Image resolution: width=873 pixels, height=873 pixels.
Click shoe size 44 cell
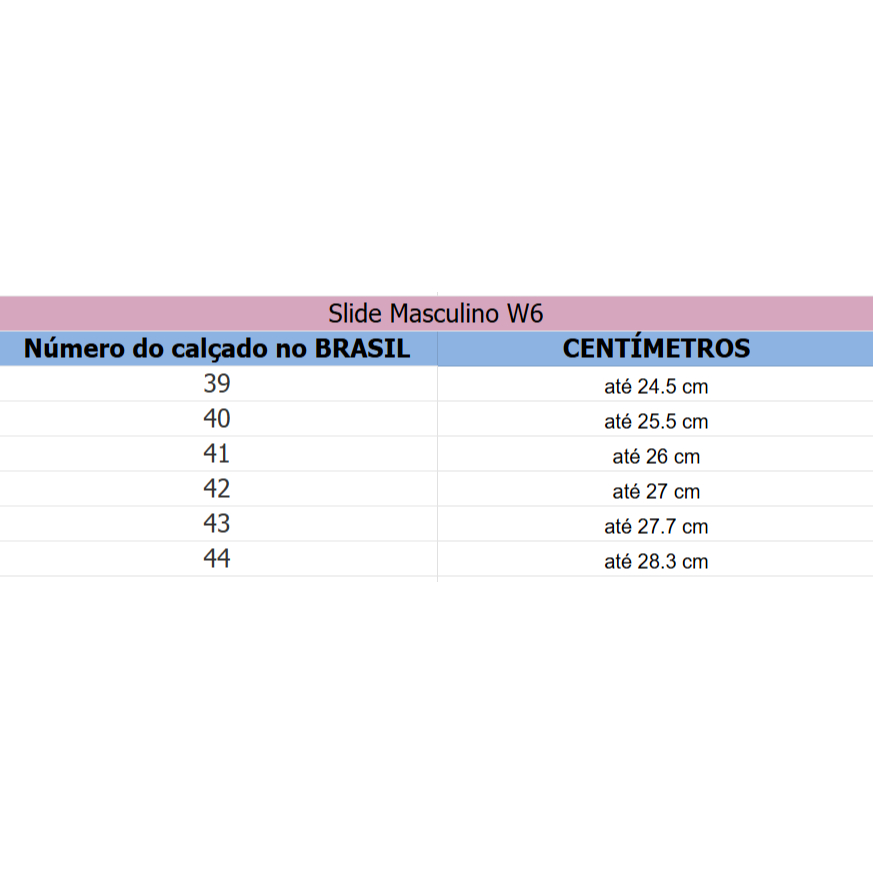(217, 559)
